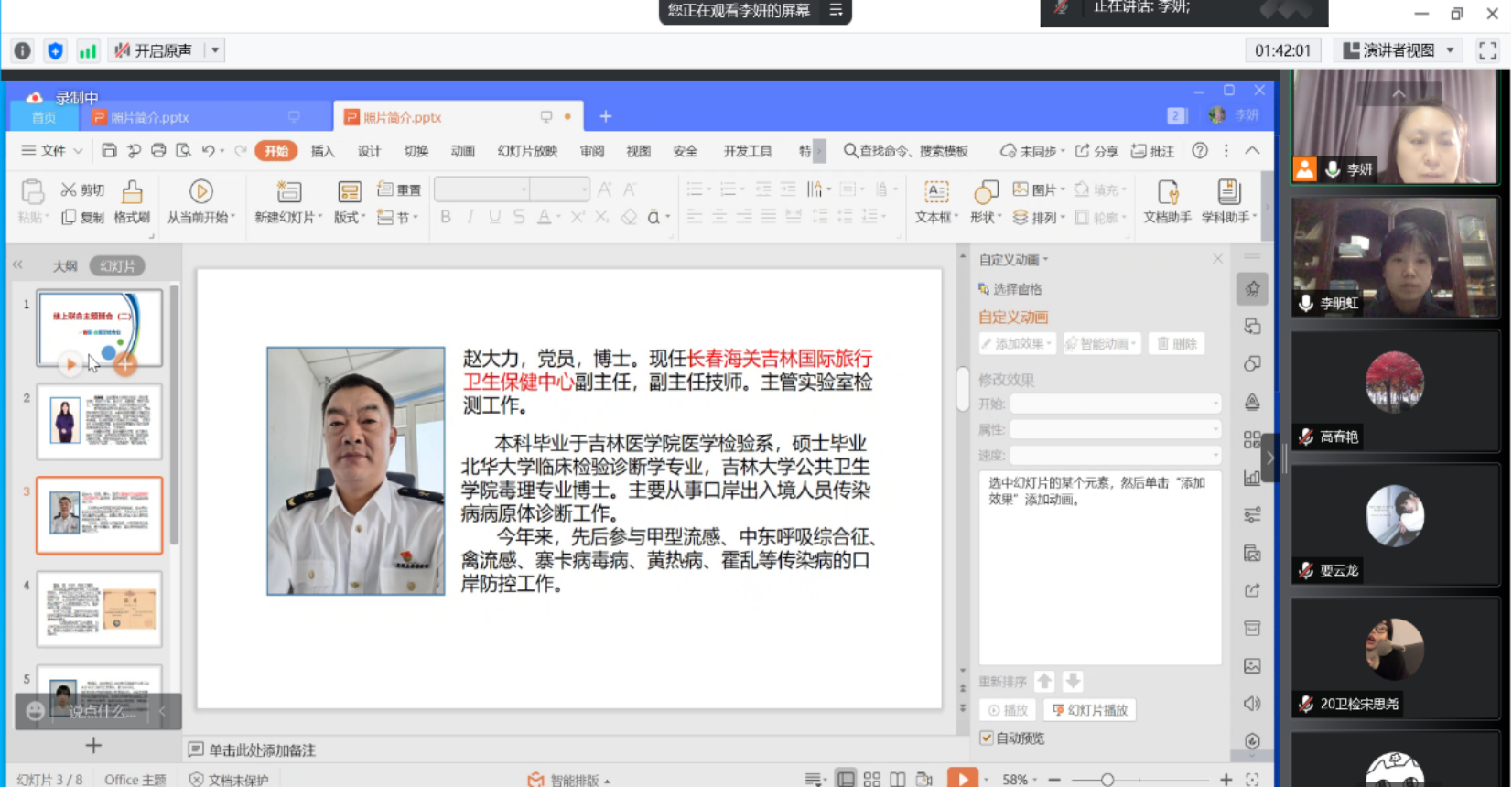
Task: Open the 插入 Insert ribbon tab
Action: pos(322,151)
